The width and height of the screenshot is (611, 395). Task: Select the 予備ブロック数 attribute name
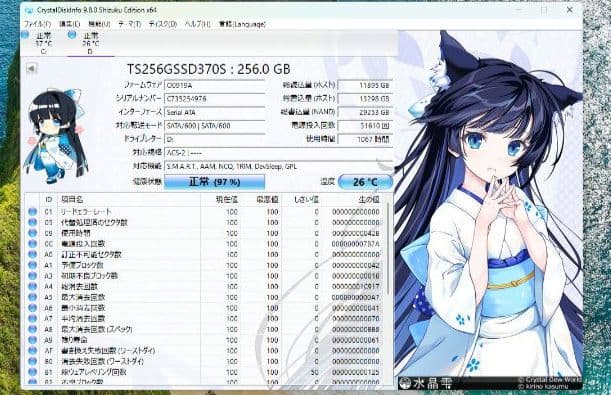click(x=82, y=265)
